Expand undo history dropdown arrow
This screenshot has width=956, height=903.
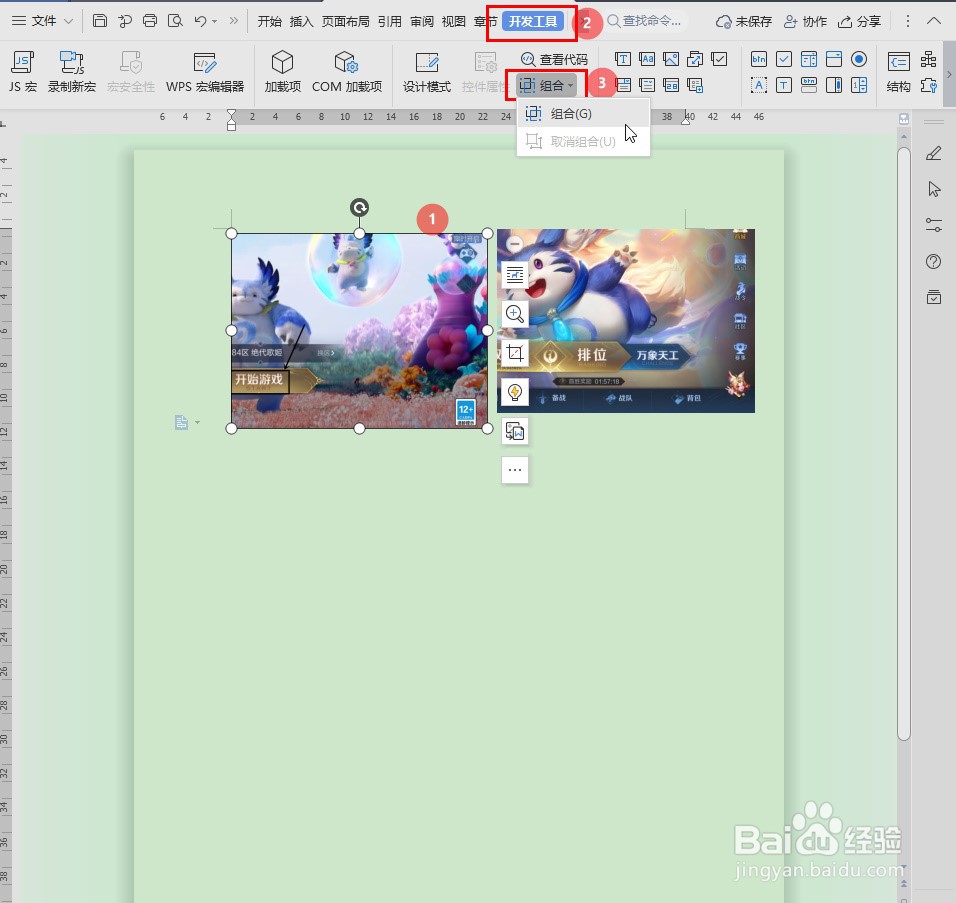point(214,21)
